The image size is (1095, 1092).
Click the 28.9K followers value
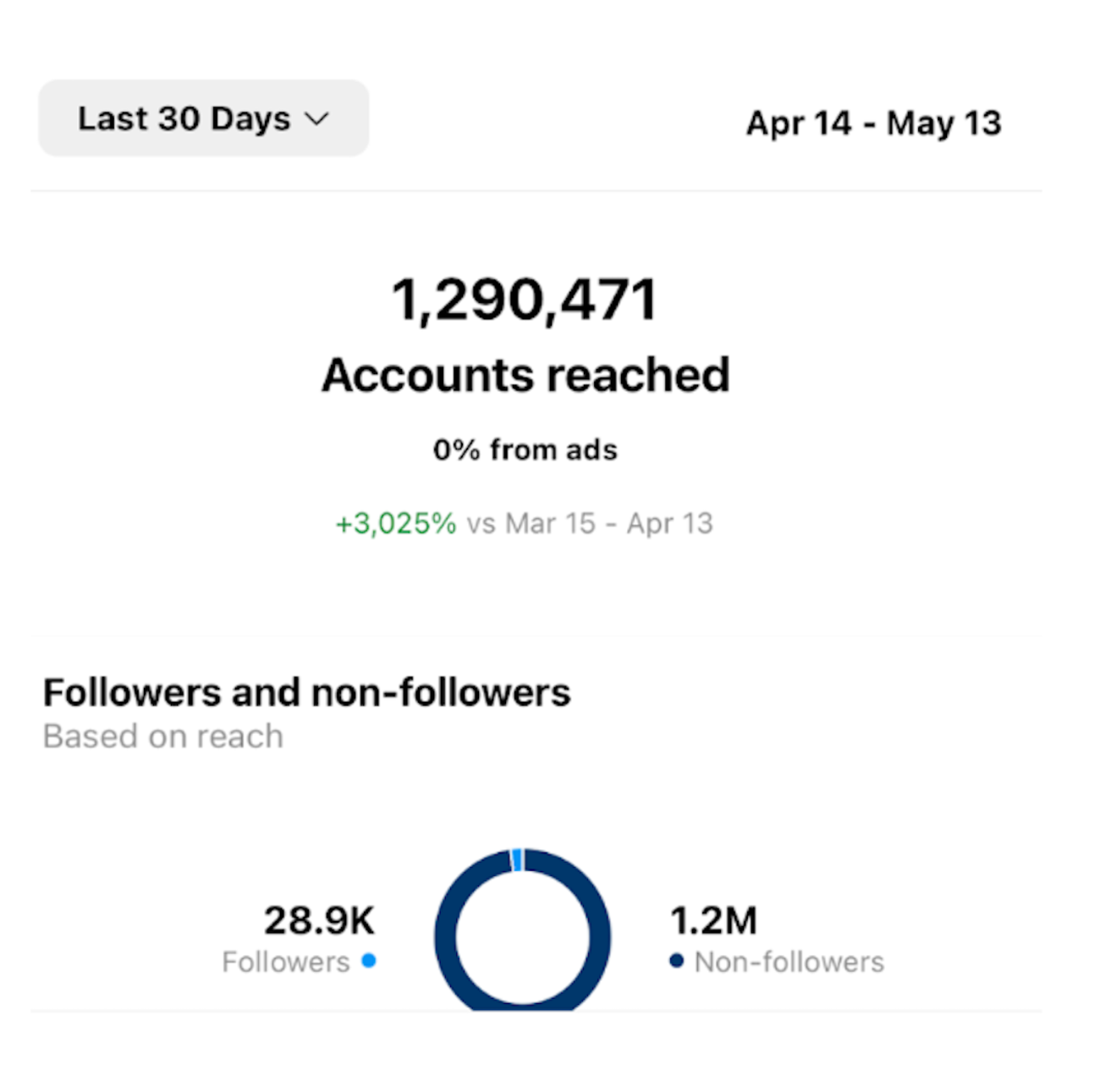click(x=319, y=920)
